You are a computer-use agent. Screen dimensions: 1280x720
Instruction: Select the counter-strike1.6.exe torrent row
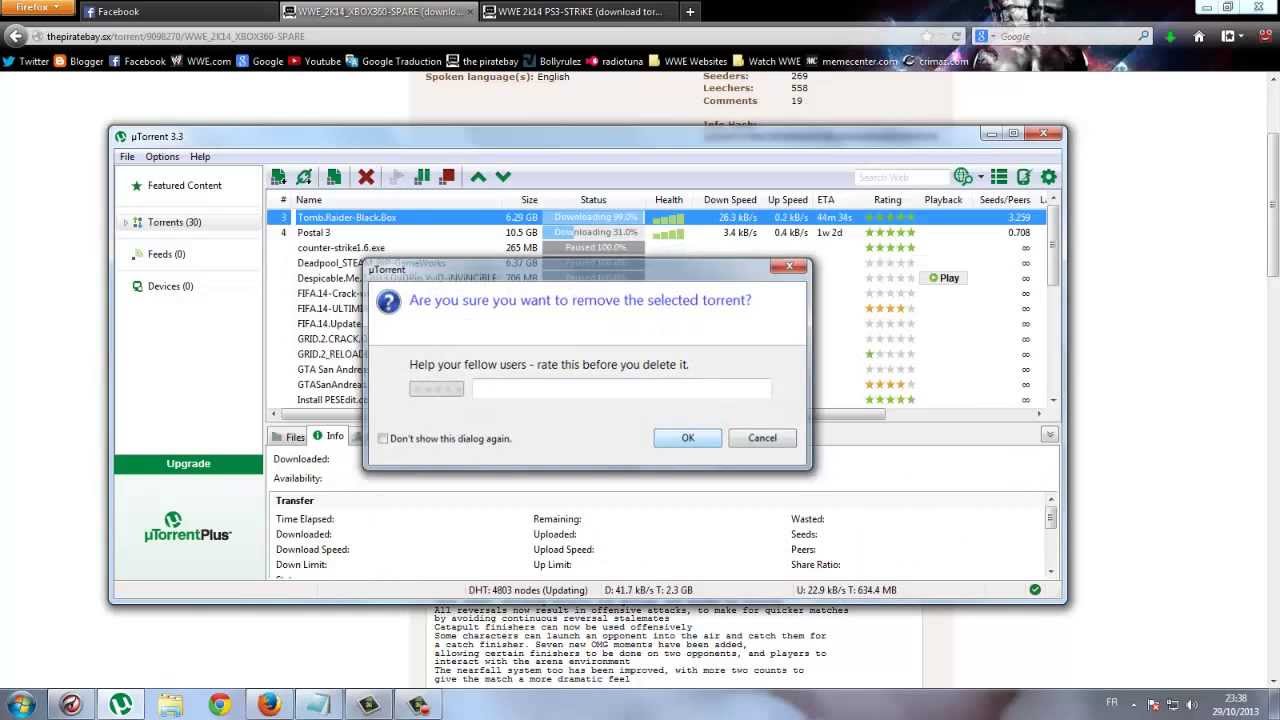coord(656,248)
